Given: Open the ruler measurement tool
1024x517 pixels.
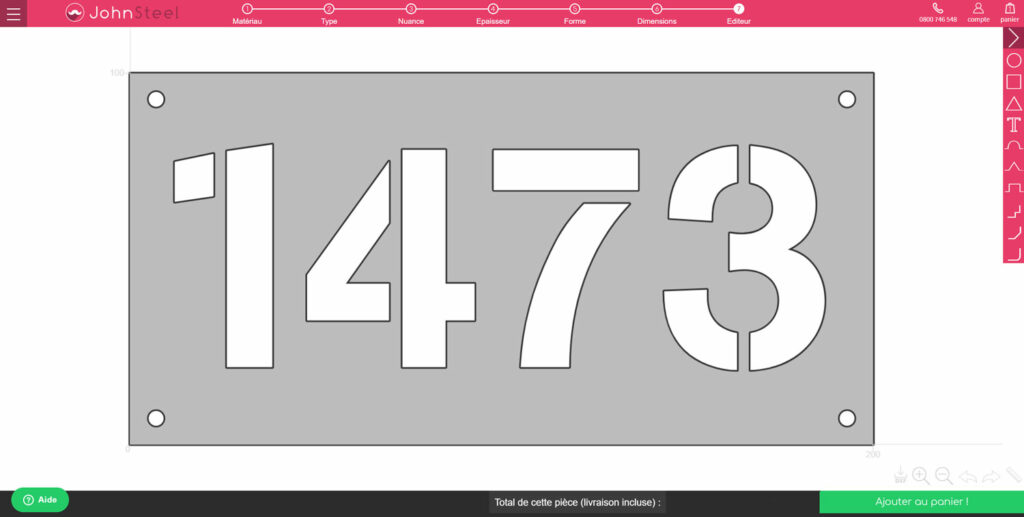Looking at the screenshot, I should (x=1013, y=475).
